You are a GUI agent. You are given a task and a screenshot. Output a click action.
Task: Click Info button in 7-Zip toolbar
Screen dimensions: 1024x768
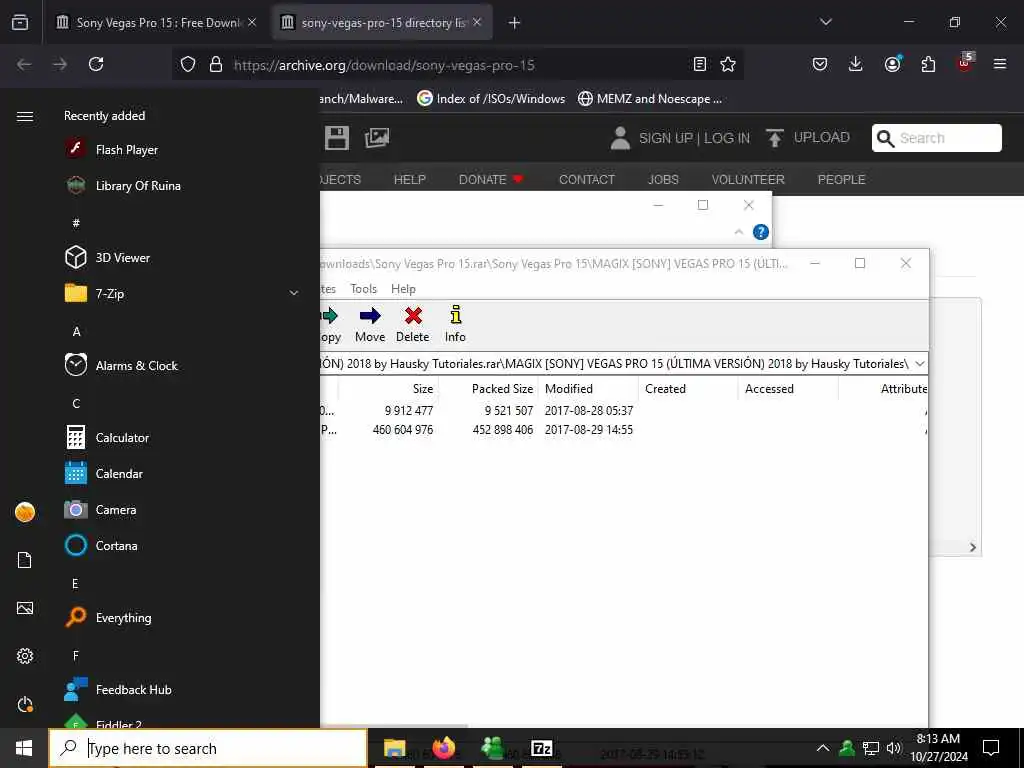click(x=455, y=324)
